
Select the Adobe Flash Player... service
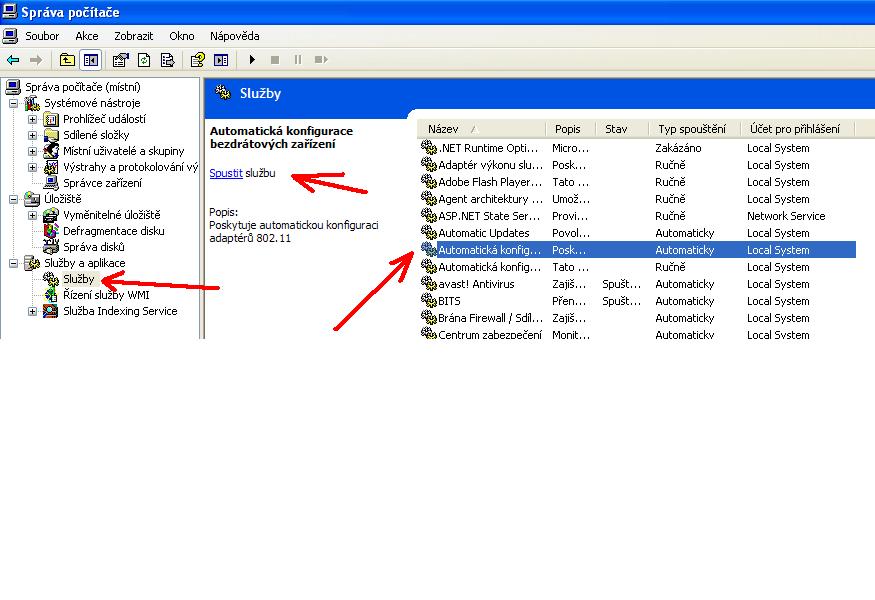pyautogui.click(x=637, y=183)
